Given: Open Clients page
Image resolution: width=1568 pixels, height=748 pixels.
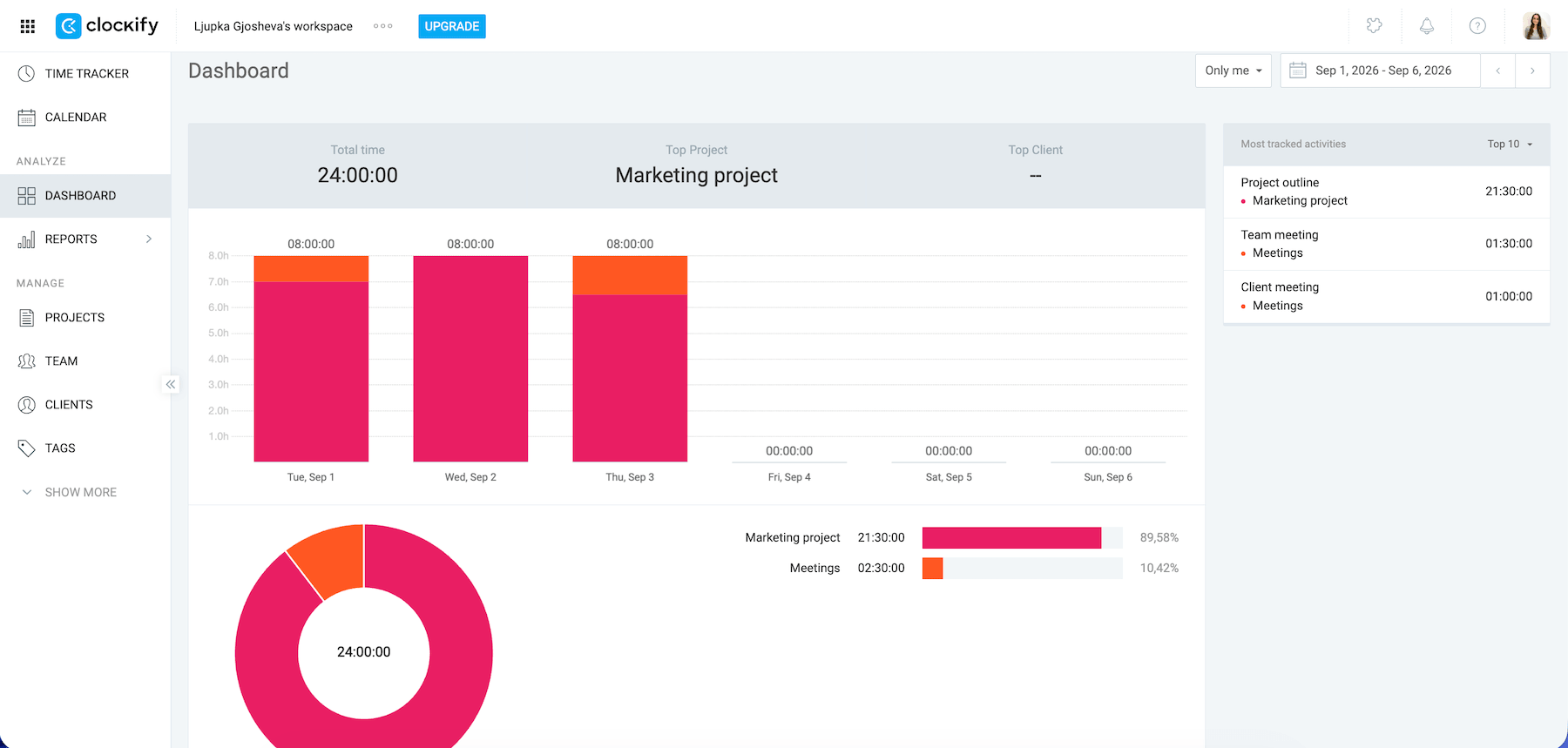Looking at the screenshot, I should click(x=85, y=405).
